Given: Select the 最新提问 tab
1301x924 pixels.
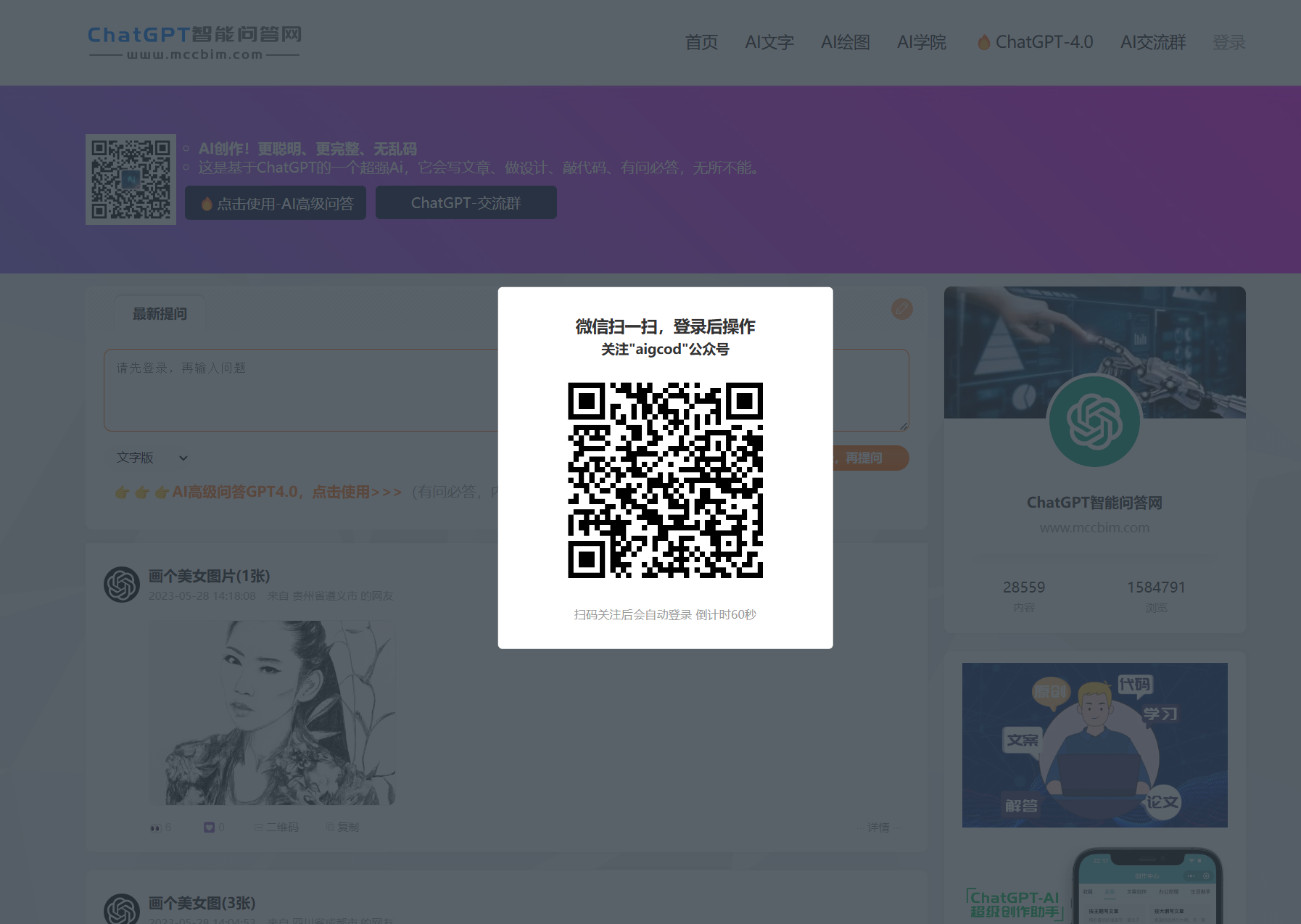Looking at the screenshot, I should pos(160,313).
